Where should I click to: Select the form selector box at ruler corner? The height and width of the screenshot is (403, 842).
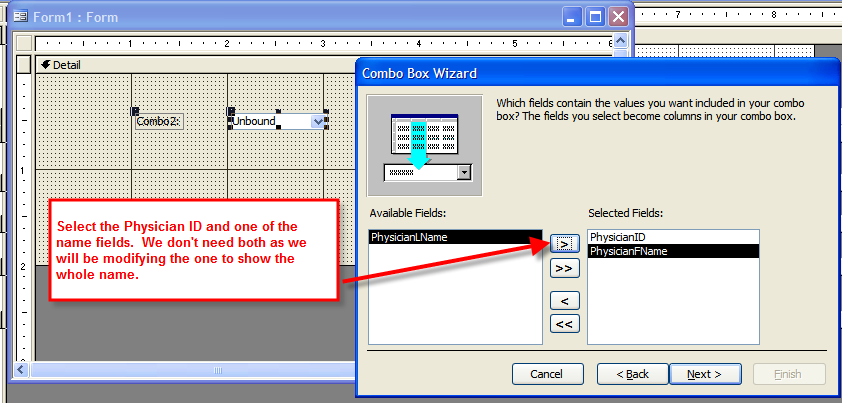[x=23, y=43]
